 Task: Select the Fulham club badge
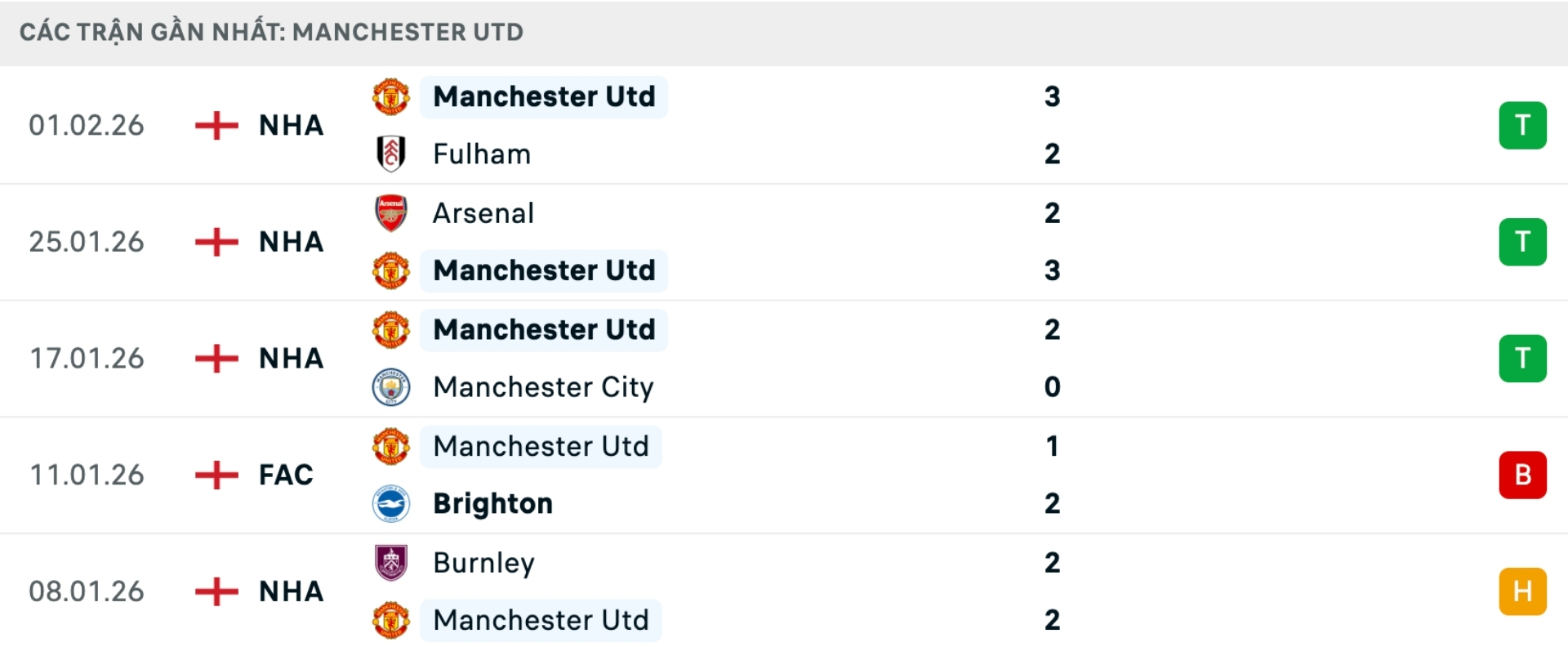[391, 154]
